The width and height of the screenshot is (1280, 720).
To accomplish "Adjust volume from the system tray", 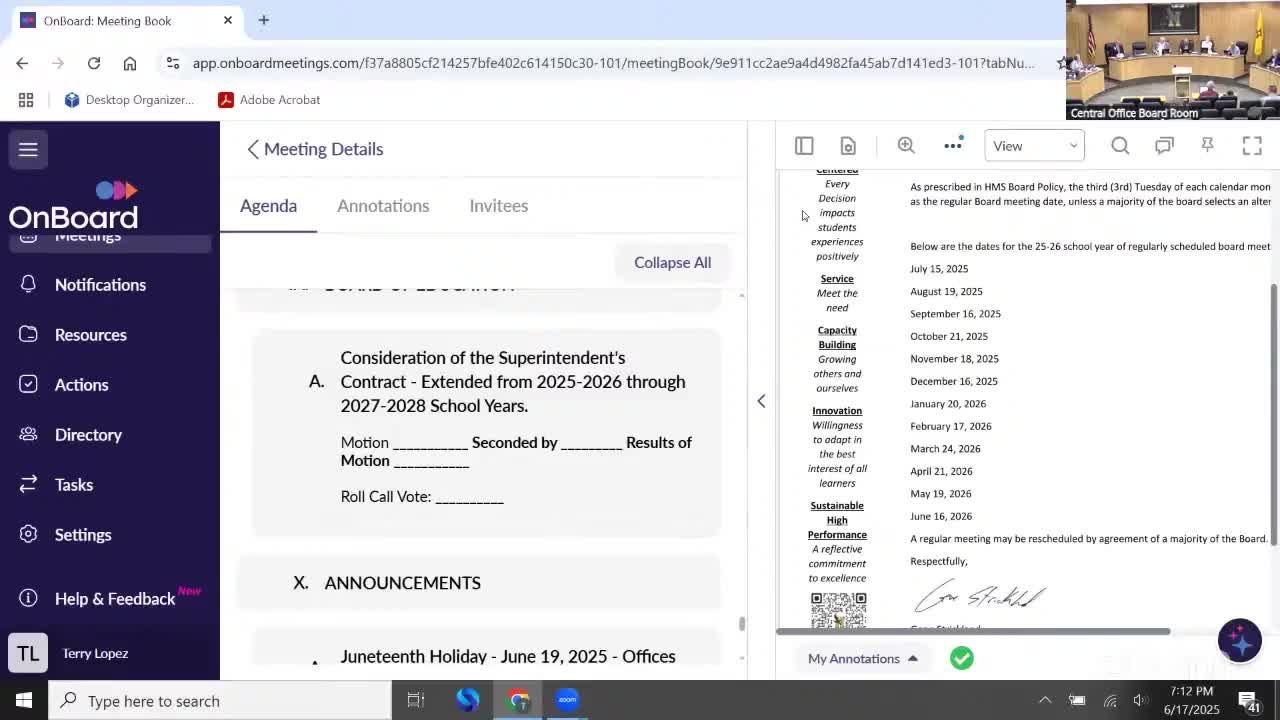I will tap(1140, 701).
